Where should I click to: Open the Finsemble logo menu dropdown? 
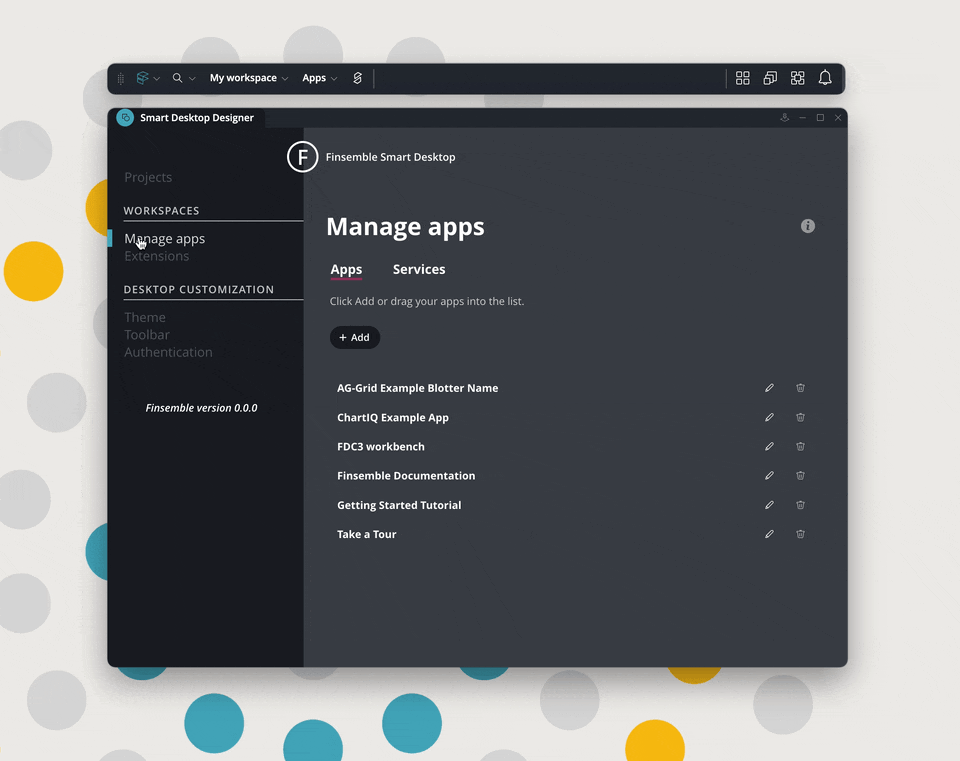tap(148, 78)
